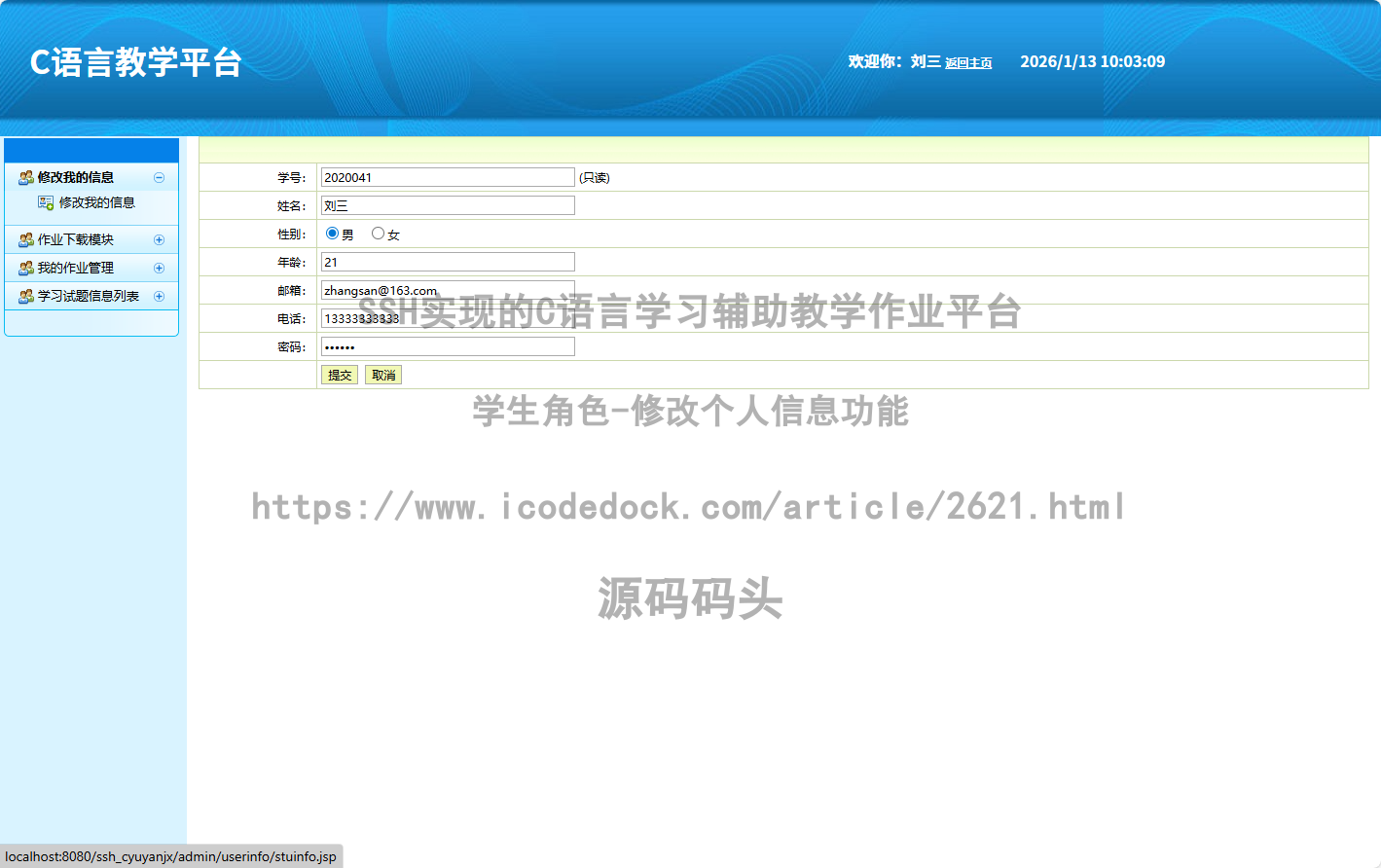The height and width of the screenshot is (868, 1381).
Task: Click the 密码 password field
Action: tap(448, 346)
